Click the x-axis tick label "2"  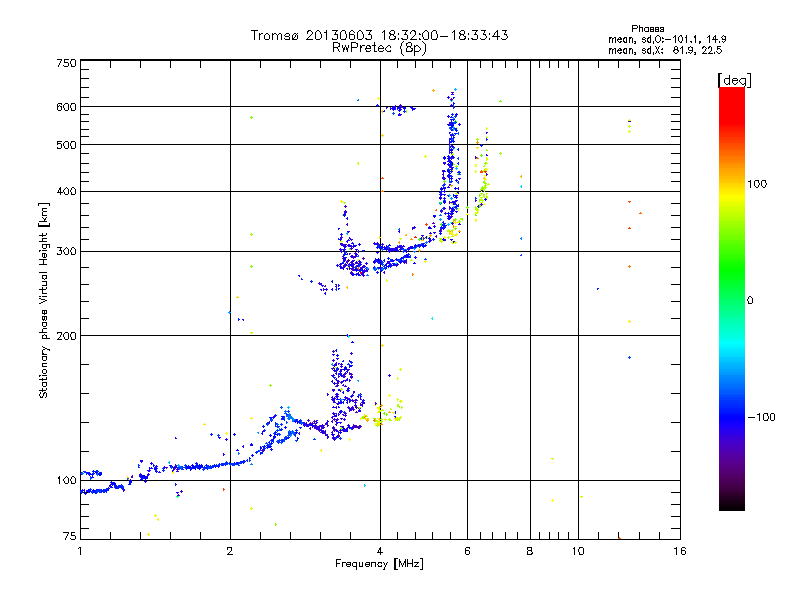pos(230,551)
